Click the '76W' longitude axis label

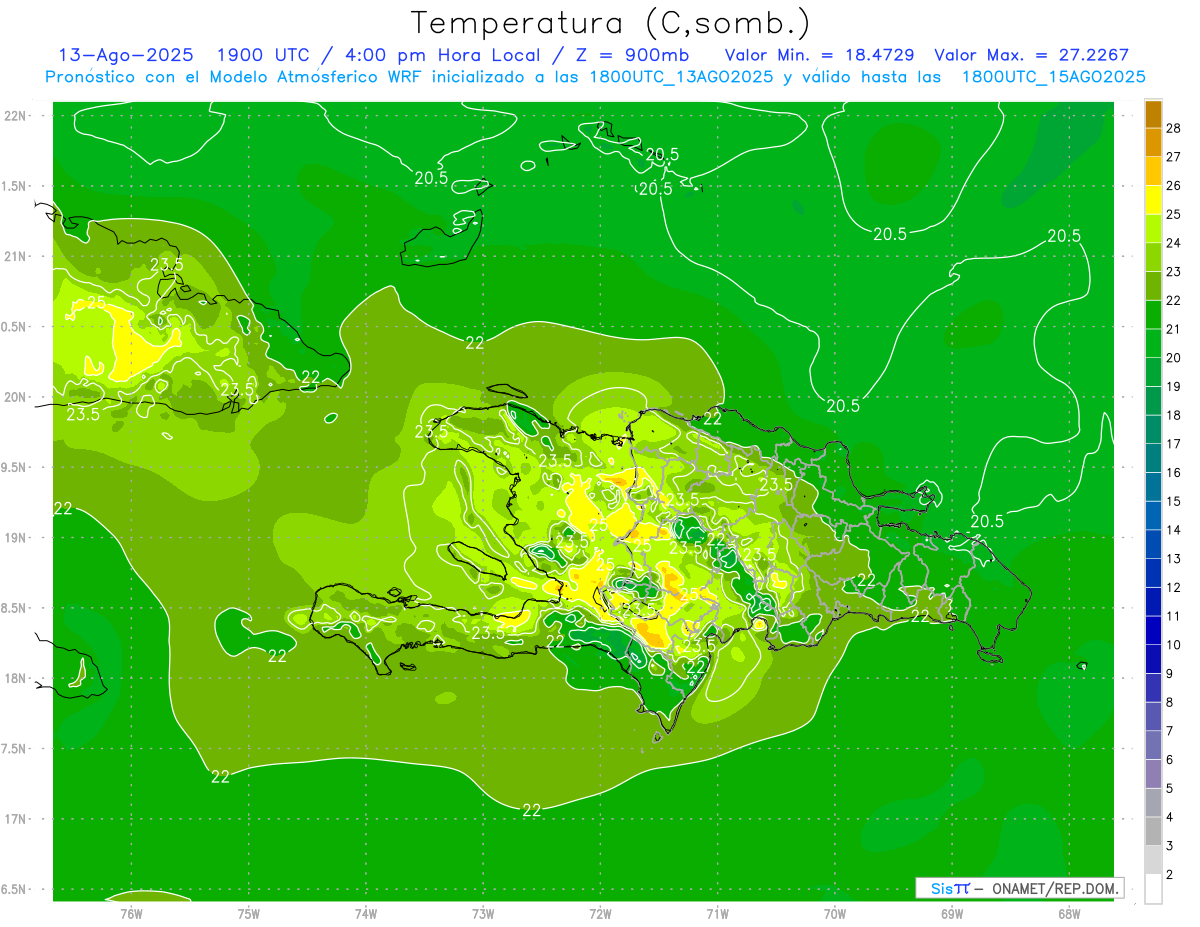(131, 913)
